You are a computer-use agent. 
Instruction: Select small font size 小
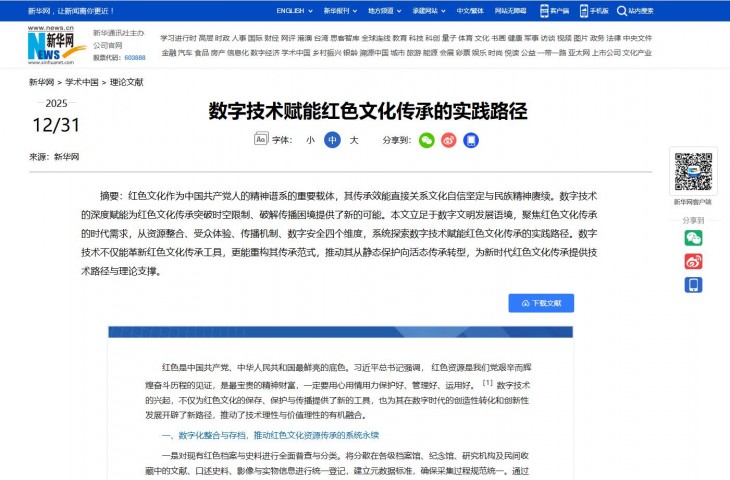310,141
